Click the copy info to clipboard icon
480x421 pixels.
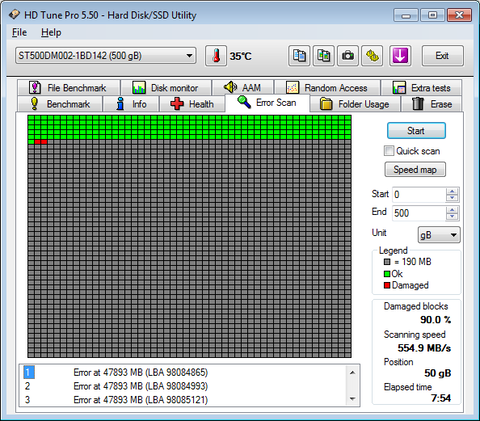point(299,56)
